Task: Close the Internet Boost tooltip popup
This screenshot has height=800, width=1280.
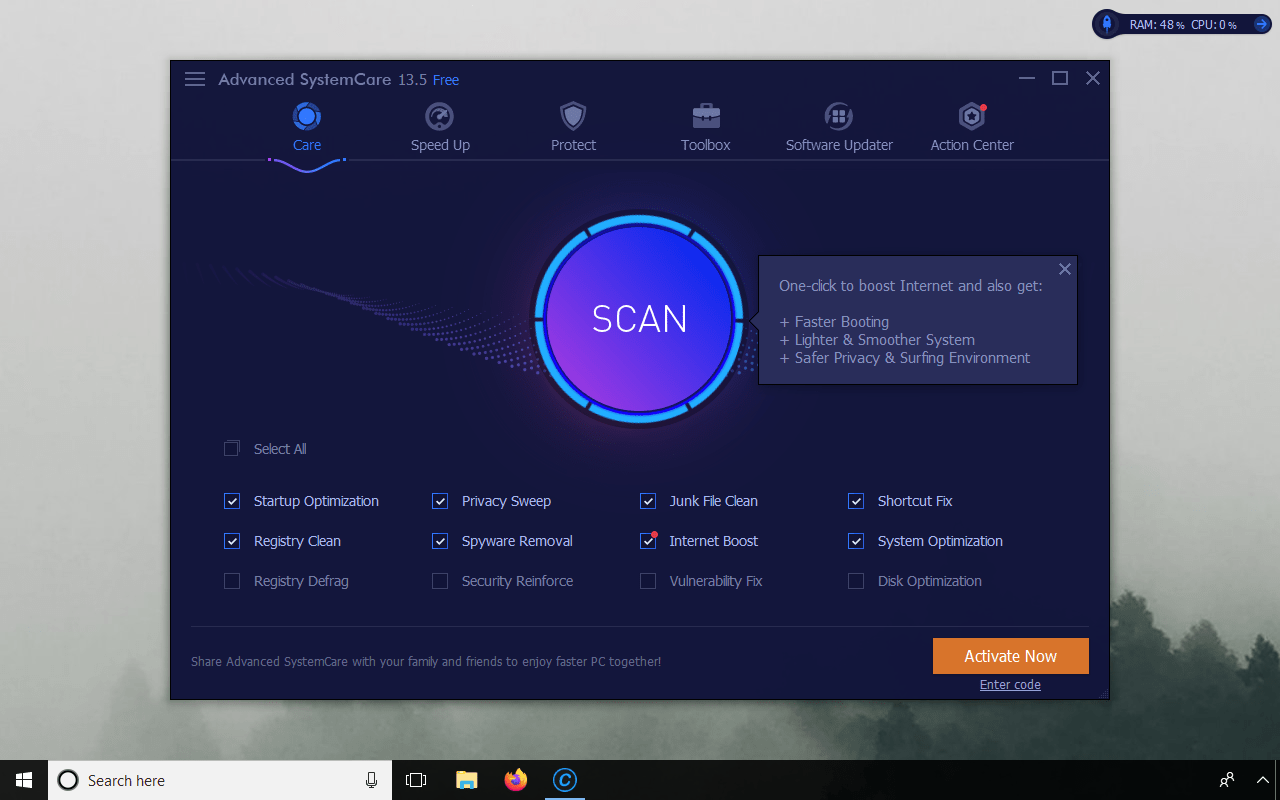Action: (x=1065, y=269)
